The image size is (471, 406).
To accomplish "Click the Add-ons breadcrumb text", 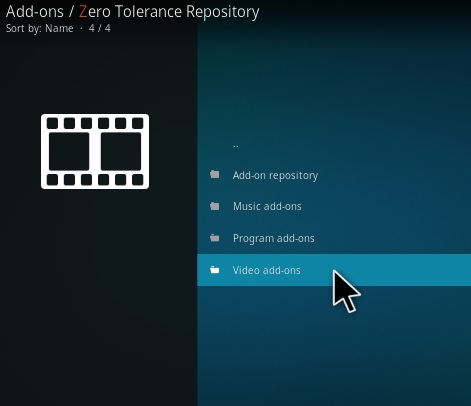I will coord(35,12).
